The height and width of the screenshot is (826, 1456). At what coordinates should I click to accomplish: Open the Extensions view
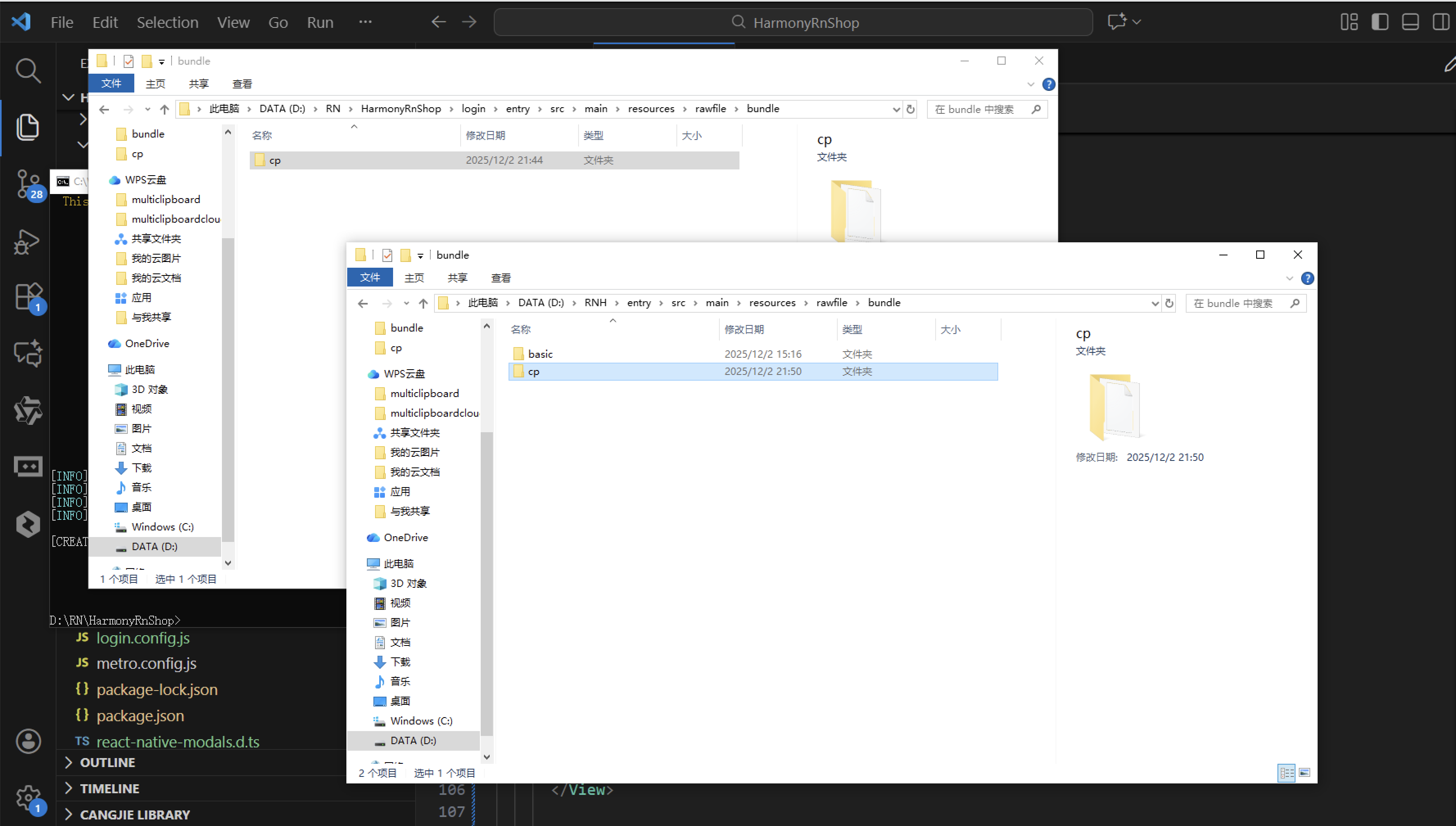[27, 296]
